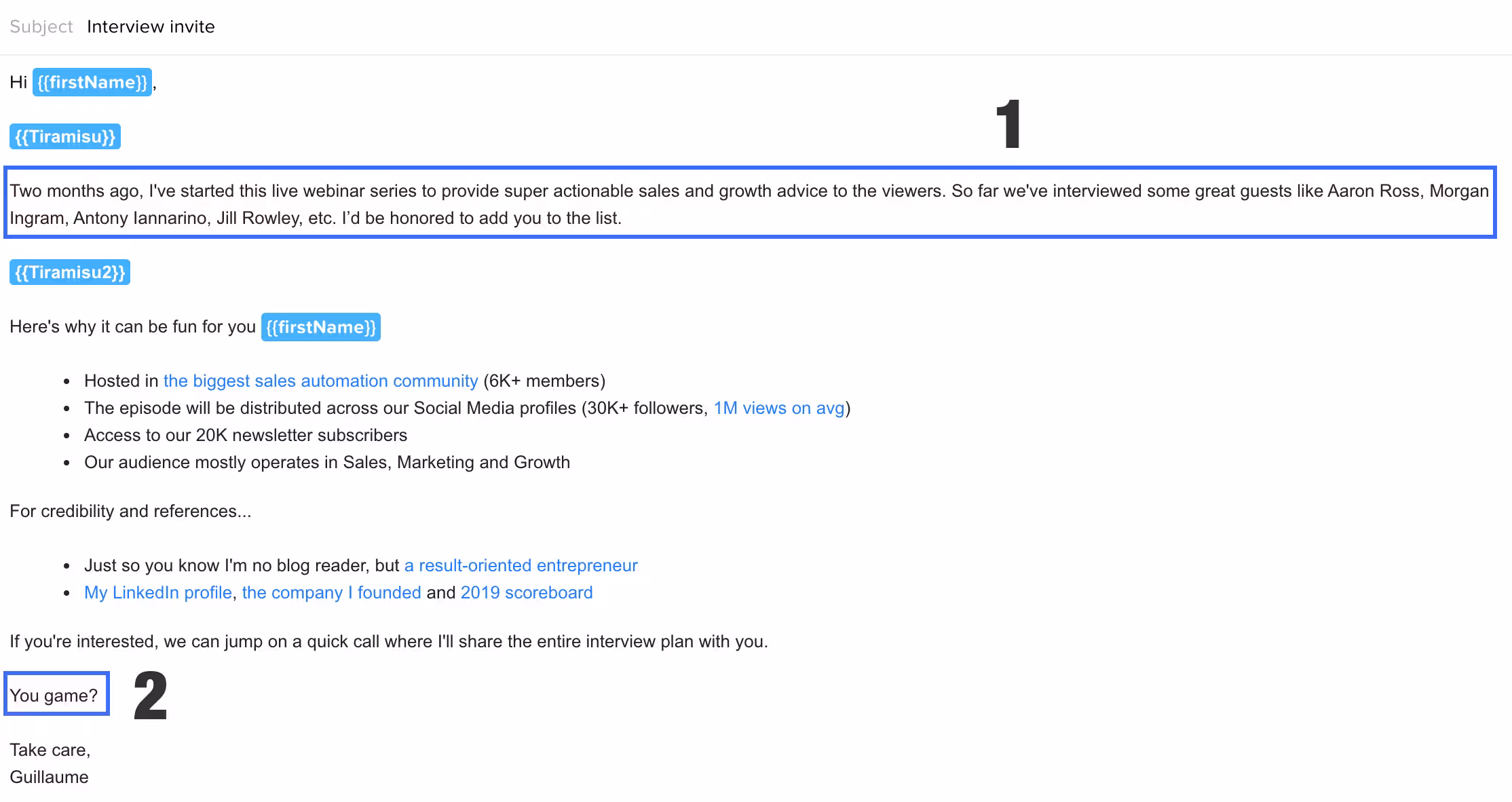This screenshot has width=1512, height=802.
Task: Visit the "My LinkedIn profile" link
Action: (158, 592)
